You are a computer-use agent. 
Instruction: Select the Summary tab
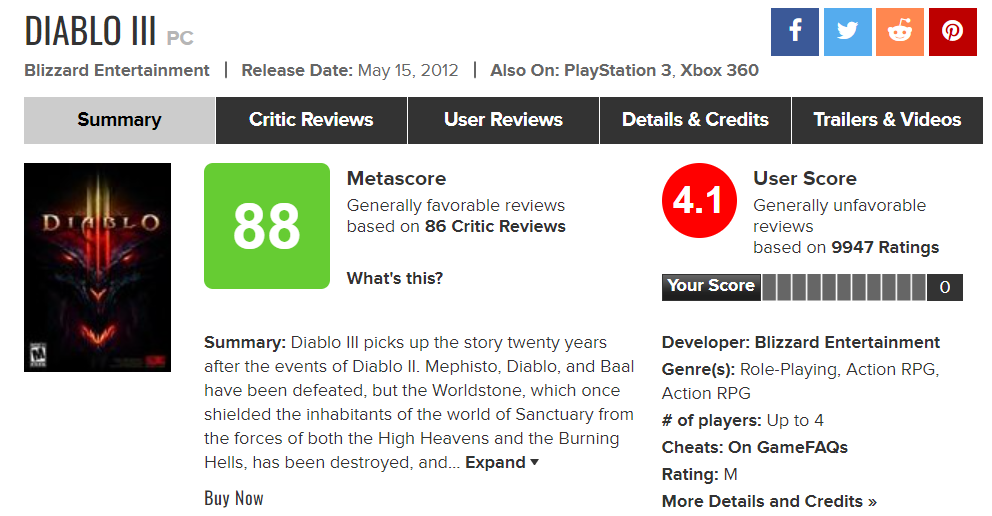(119, 120)
